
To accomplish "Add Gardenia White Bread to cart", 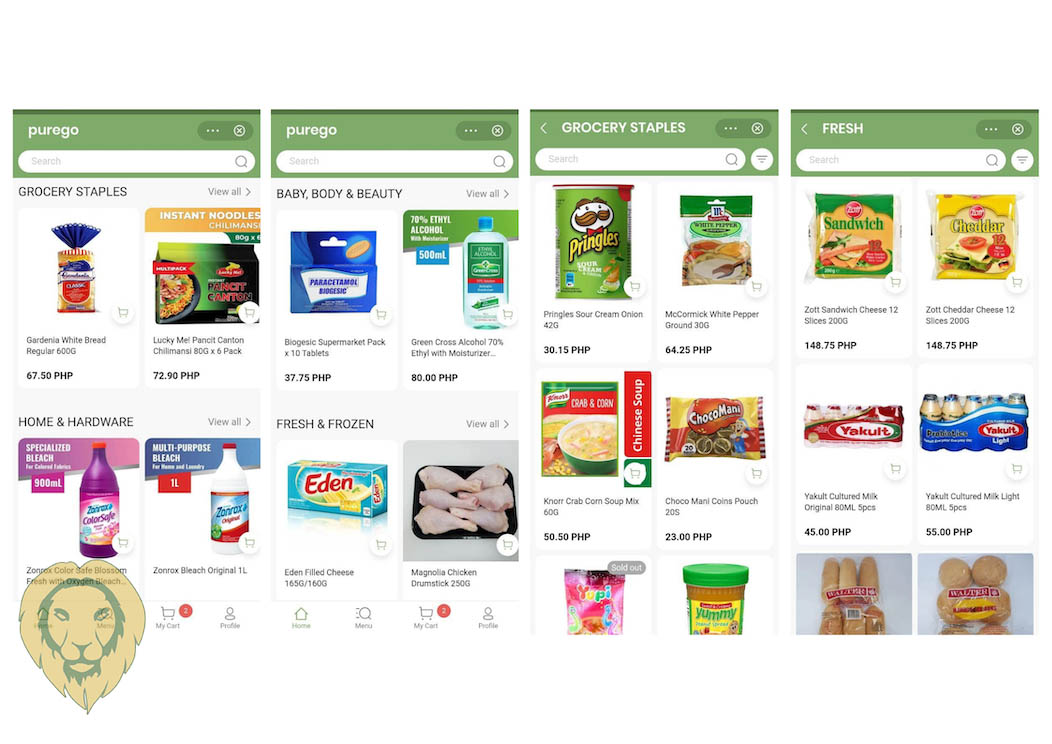I will 123,313.
